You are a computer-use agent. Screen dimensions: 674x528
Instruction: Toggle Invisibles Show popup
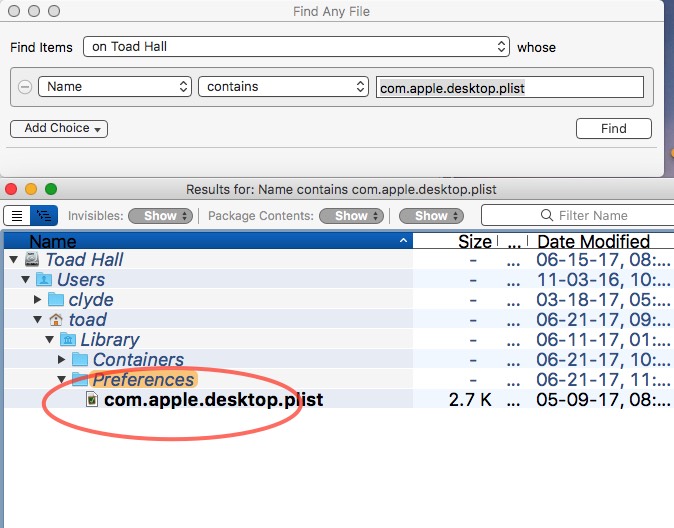[160, 216]
